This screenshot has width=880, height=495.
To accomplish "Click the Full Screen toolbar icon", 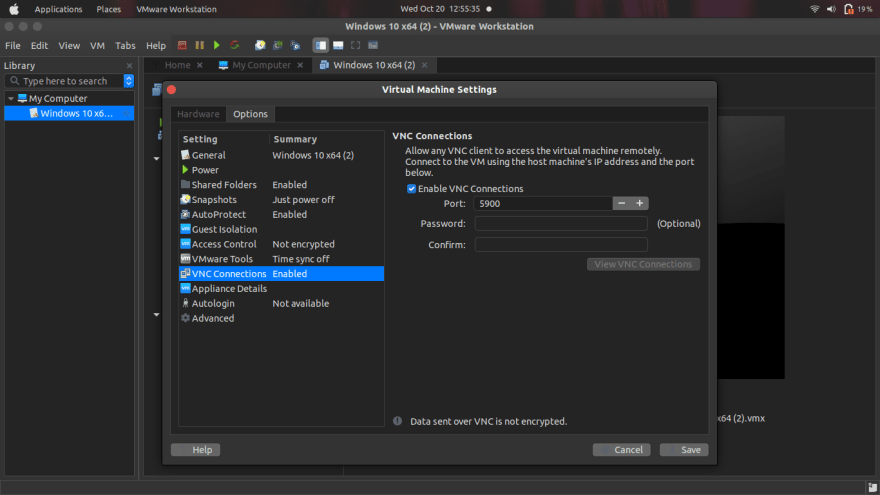I will click(356, 45).
